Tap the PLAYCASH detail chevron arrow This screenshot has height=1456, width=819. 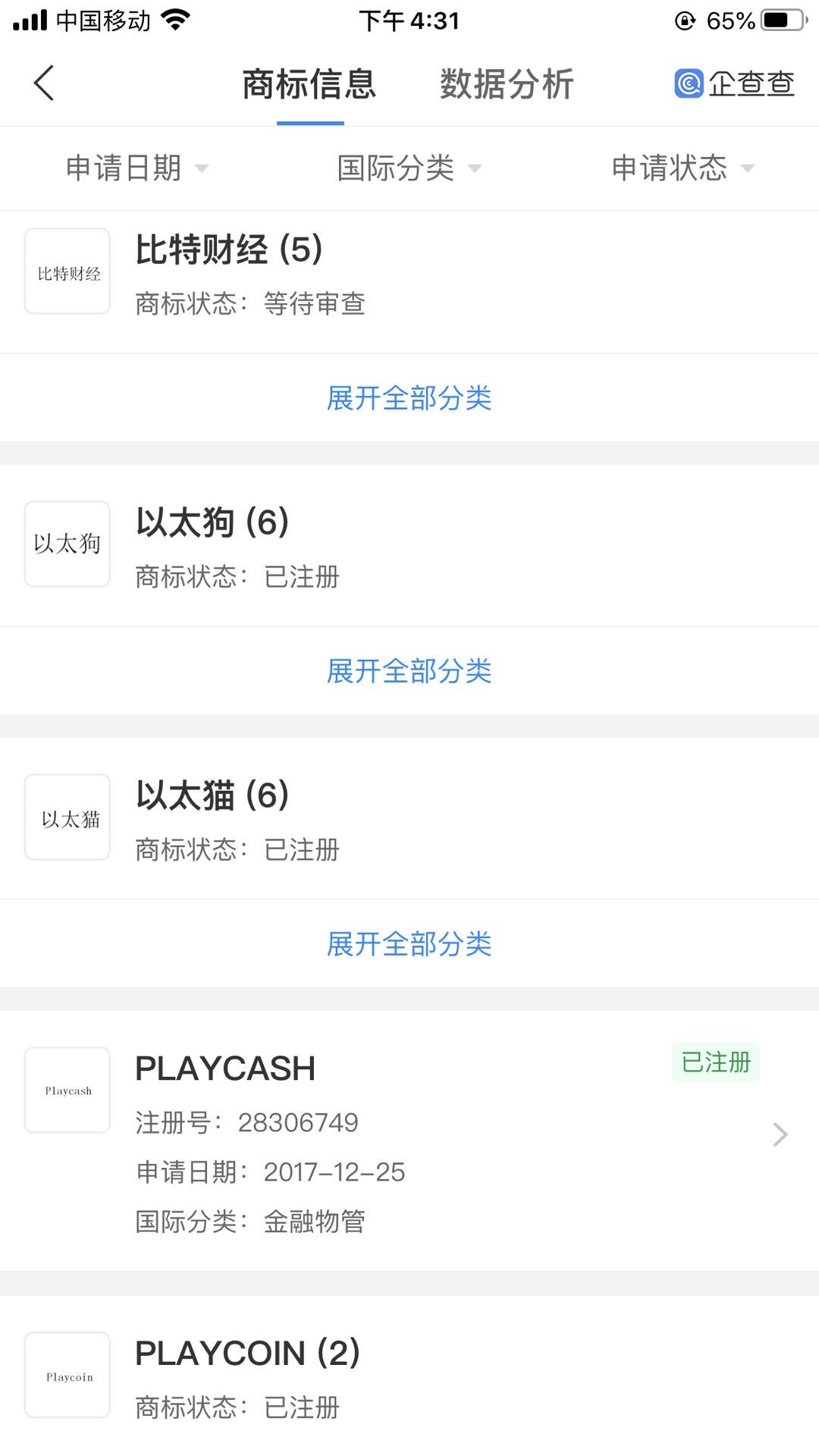pyautogui.click(x=780, y=1134)
